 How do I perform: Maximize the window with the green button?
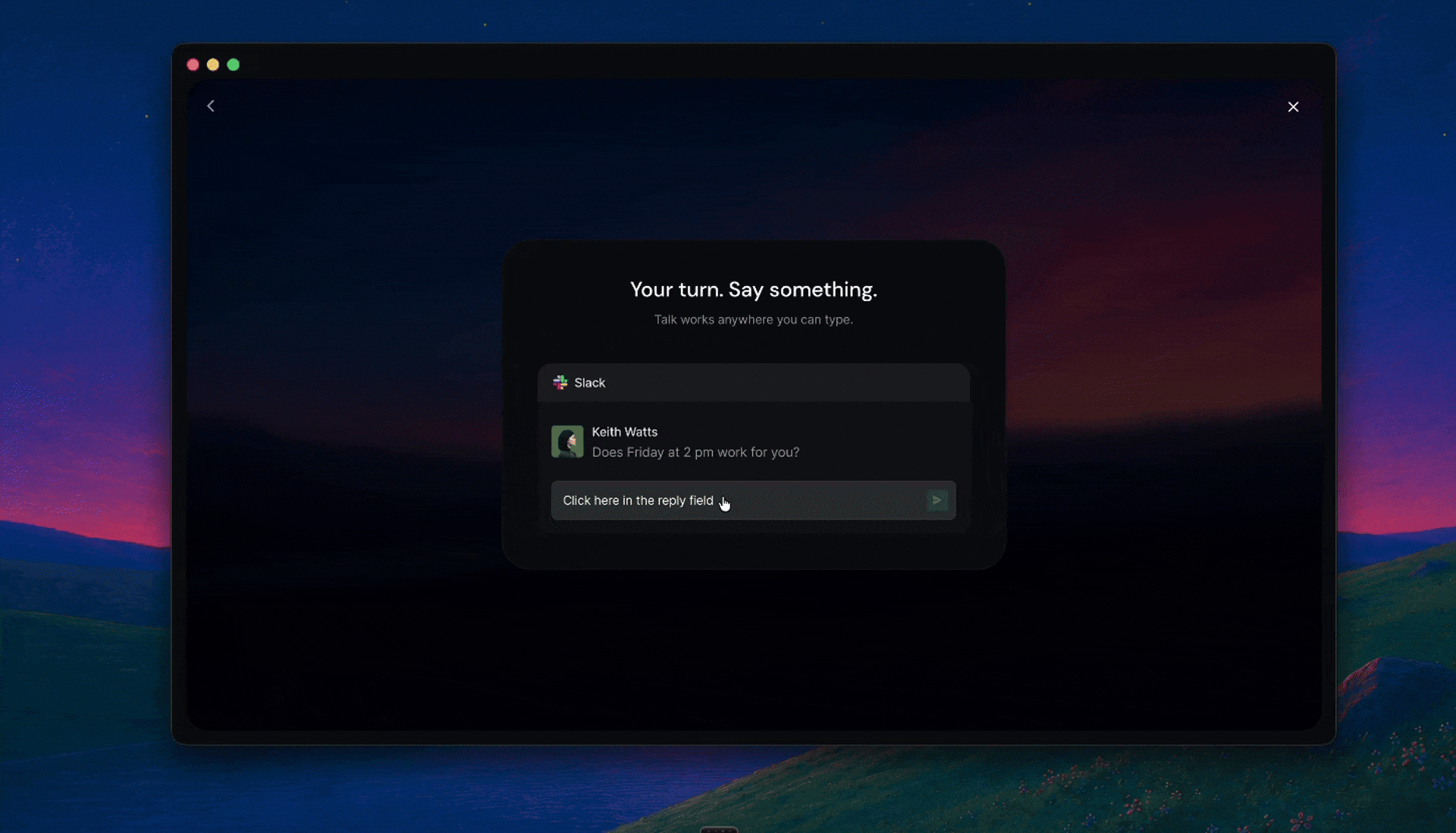[x=234, y=64]
